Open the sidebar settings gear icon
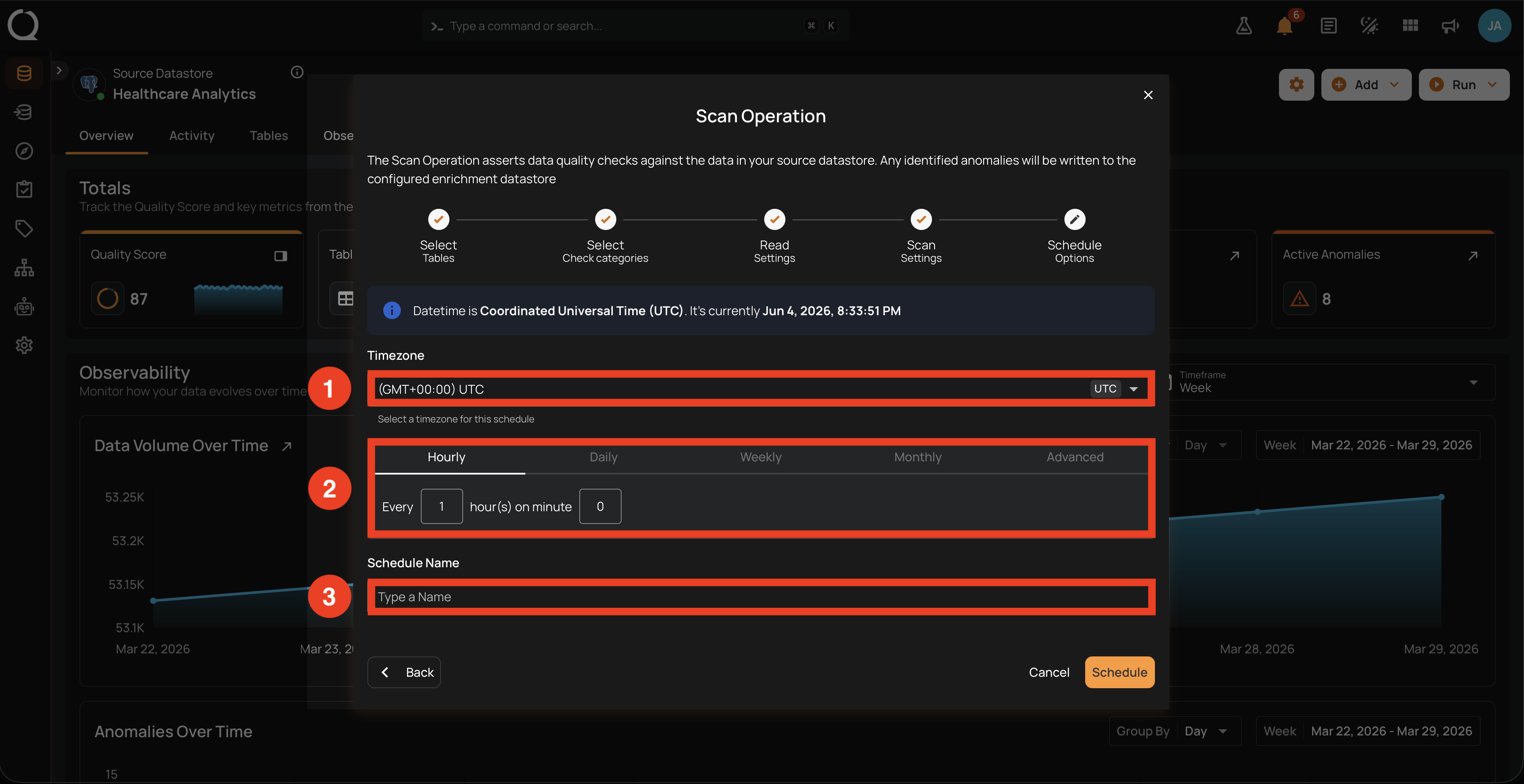Screen dimensions: 1524x784 [24, 345]
